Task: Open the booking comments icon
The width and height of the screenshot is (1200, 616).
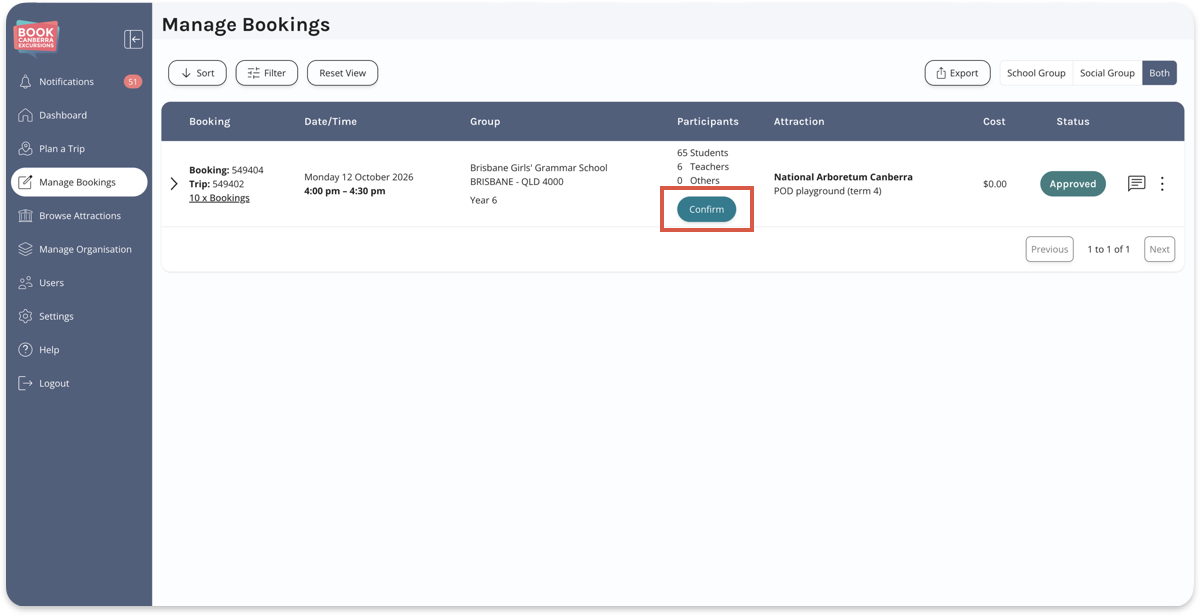Action: 1136,184
